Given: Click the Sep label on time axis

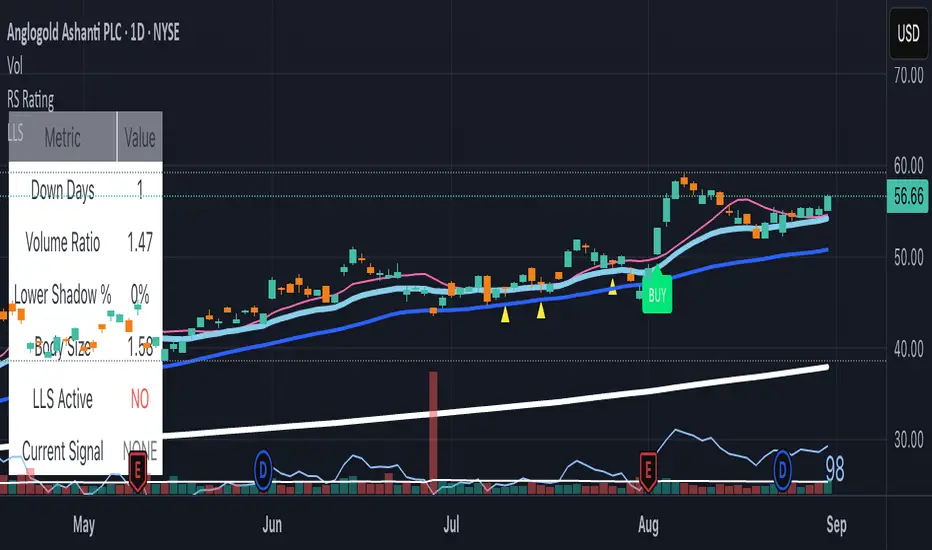Looking at the screenshot, I should [836, 525].
